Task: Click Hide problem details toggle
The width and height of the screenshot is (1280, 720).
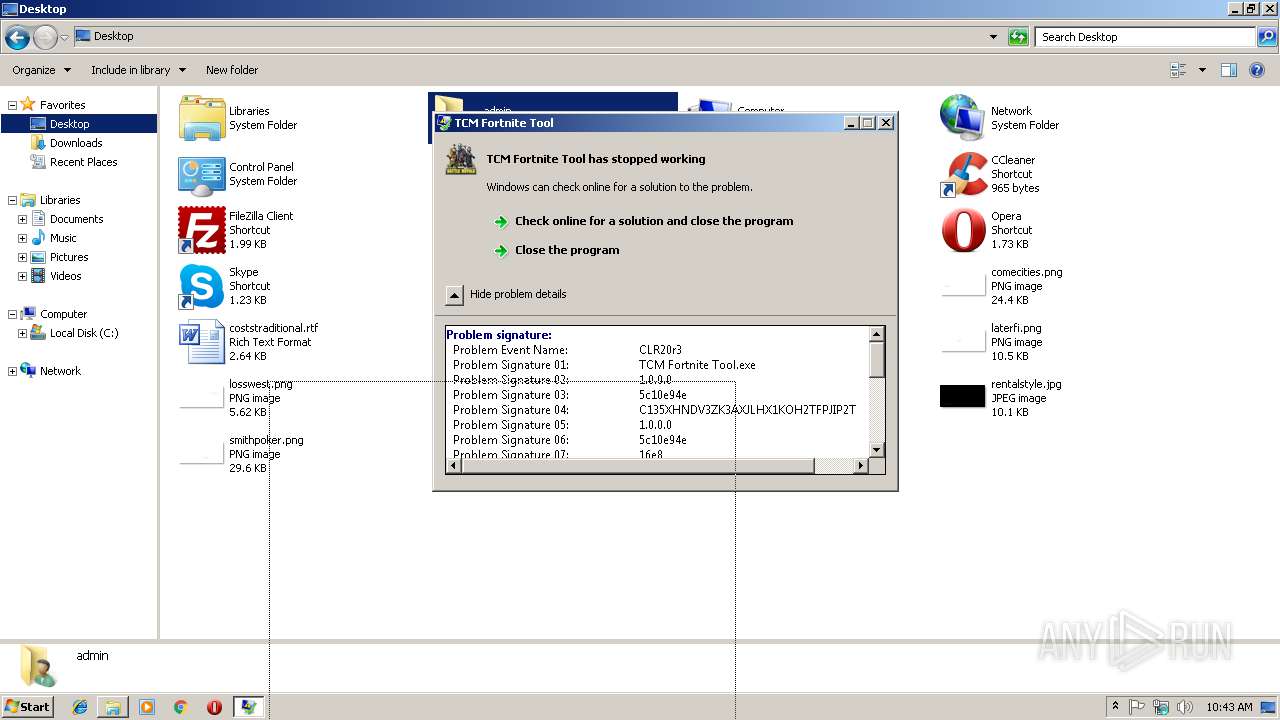Action: pyautogui.click(x=506, y=294)
